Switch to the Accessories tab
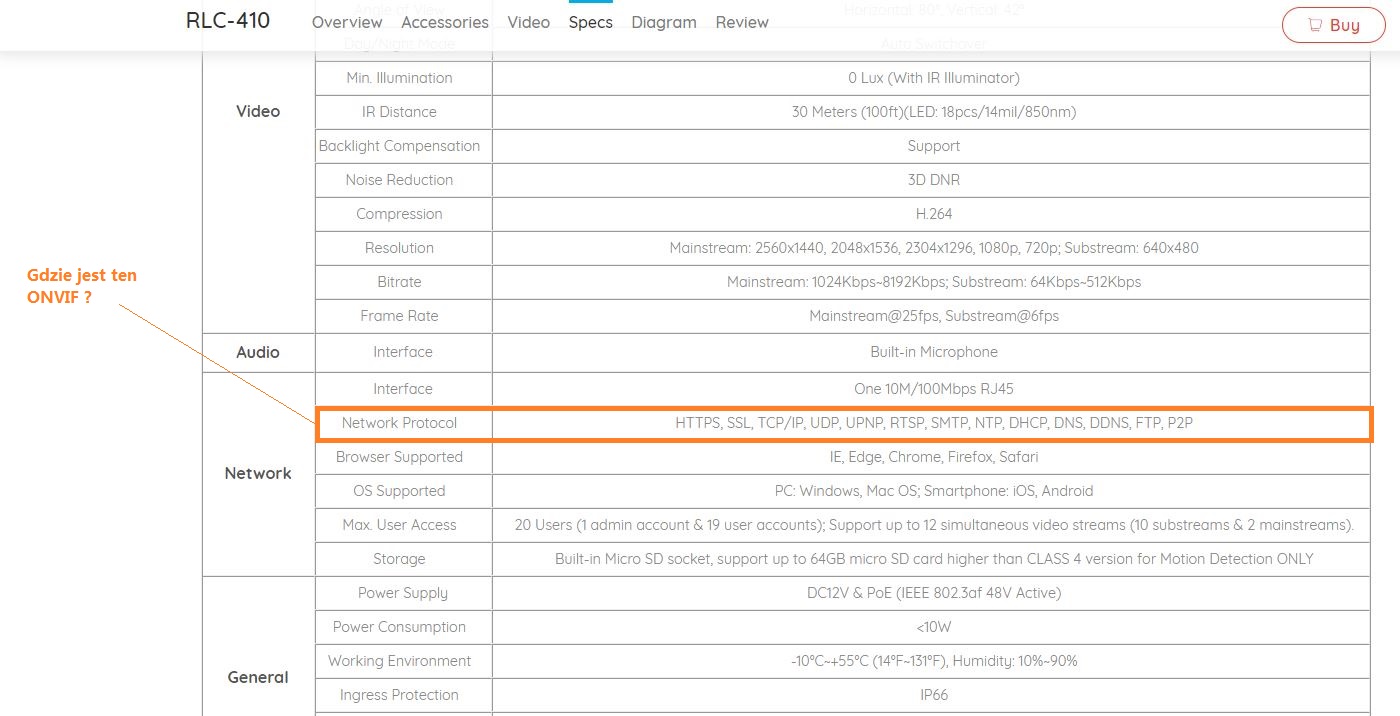The width and height of the screenshot is (1400, 716). point(445,22)
